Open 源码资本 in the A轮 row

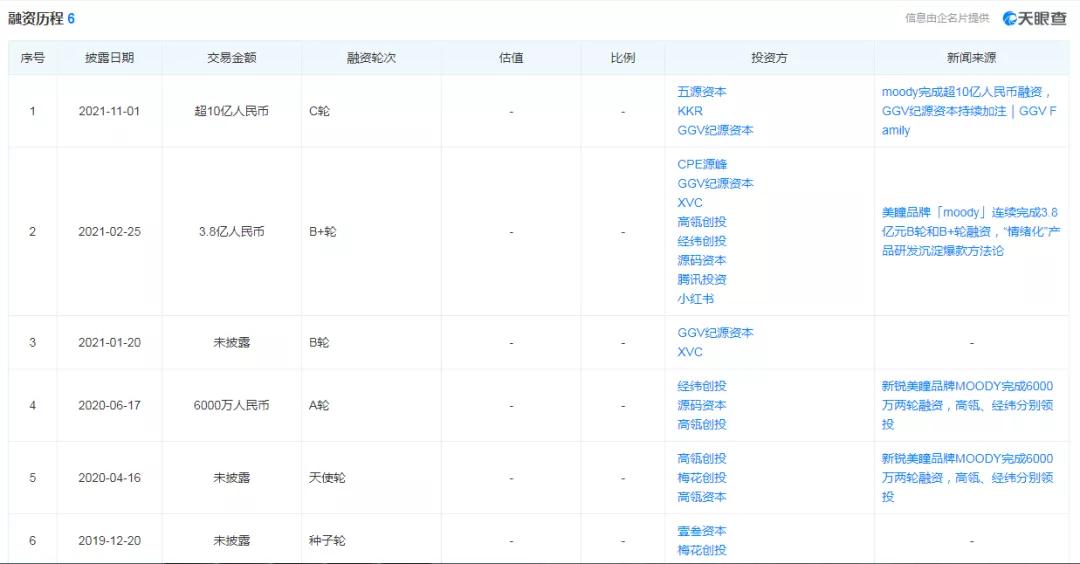[x=701, y=406]
